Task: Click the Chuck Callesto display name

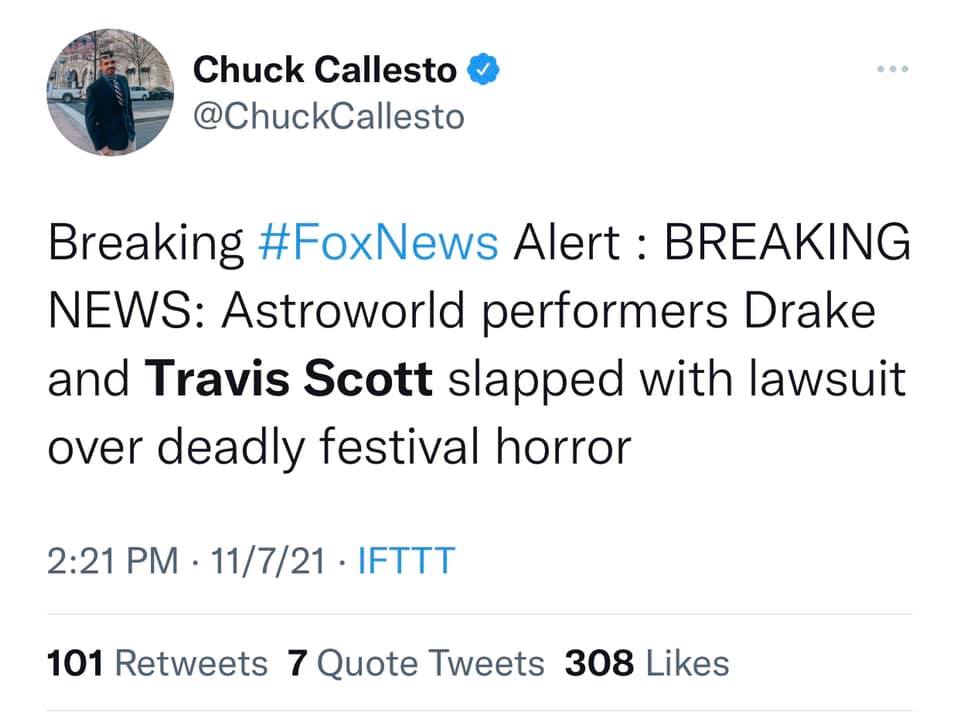Action: click(x=325, y=69)
